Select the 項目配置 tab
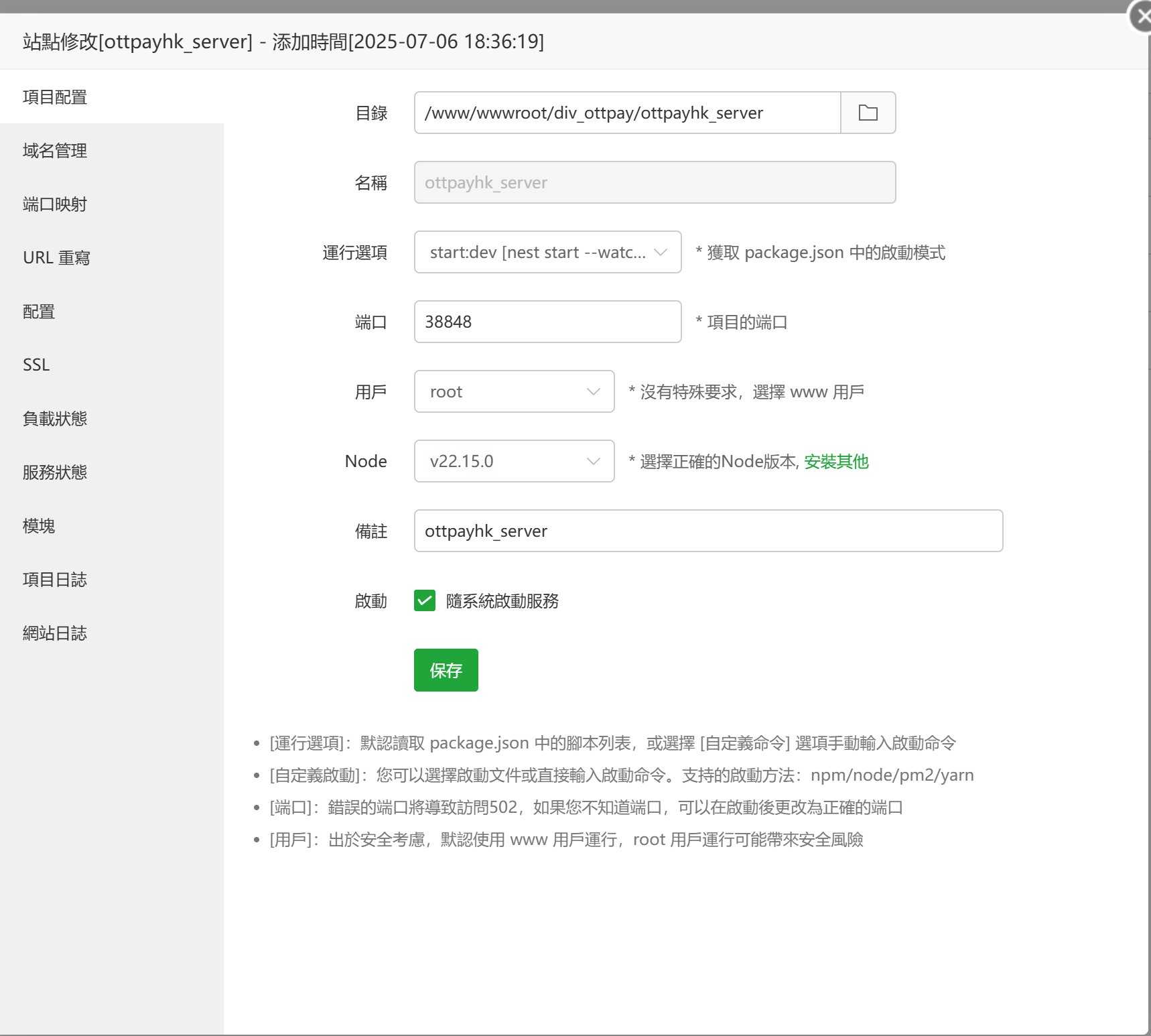 [112, 96]
